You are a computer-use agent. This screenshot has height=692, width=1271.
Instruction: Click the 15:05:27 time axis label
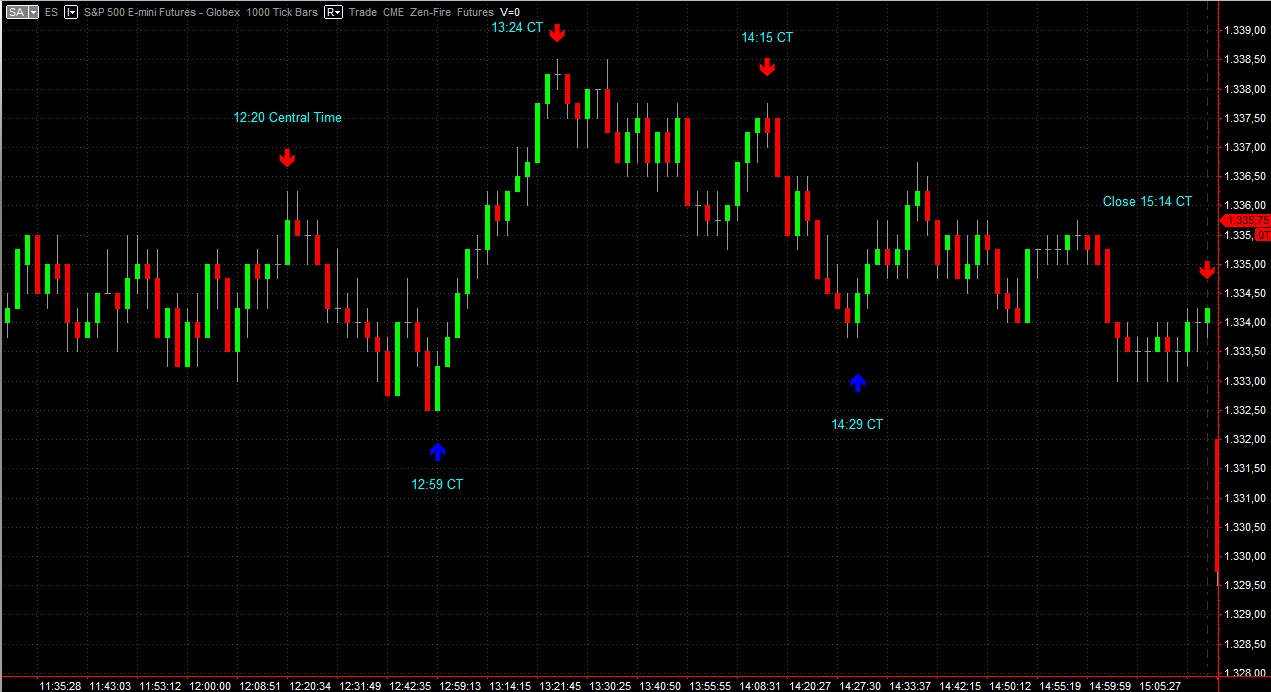tap(1160, 686)
